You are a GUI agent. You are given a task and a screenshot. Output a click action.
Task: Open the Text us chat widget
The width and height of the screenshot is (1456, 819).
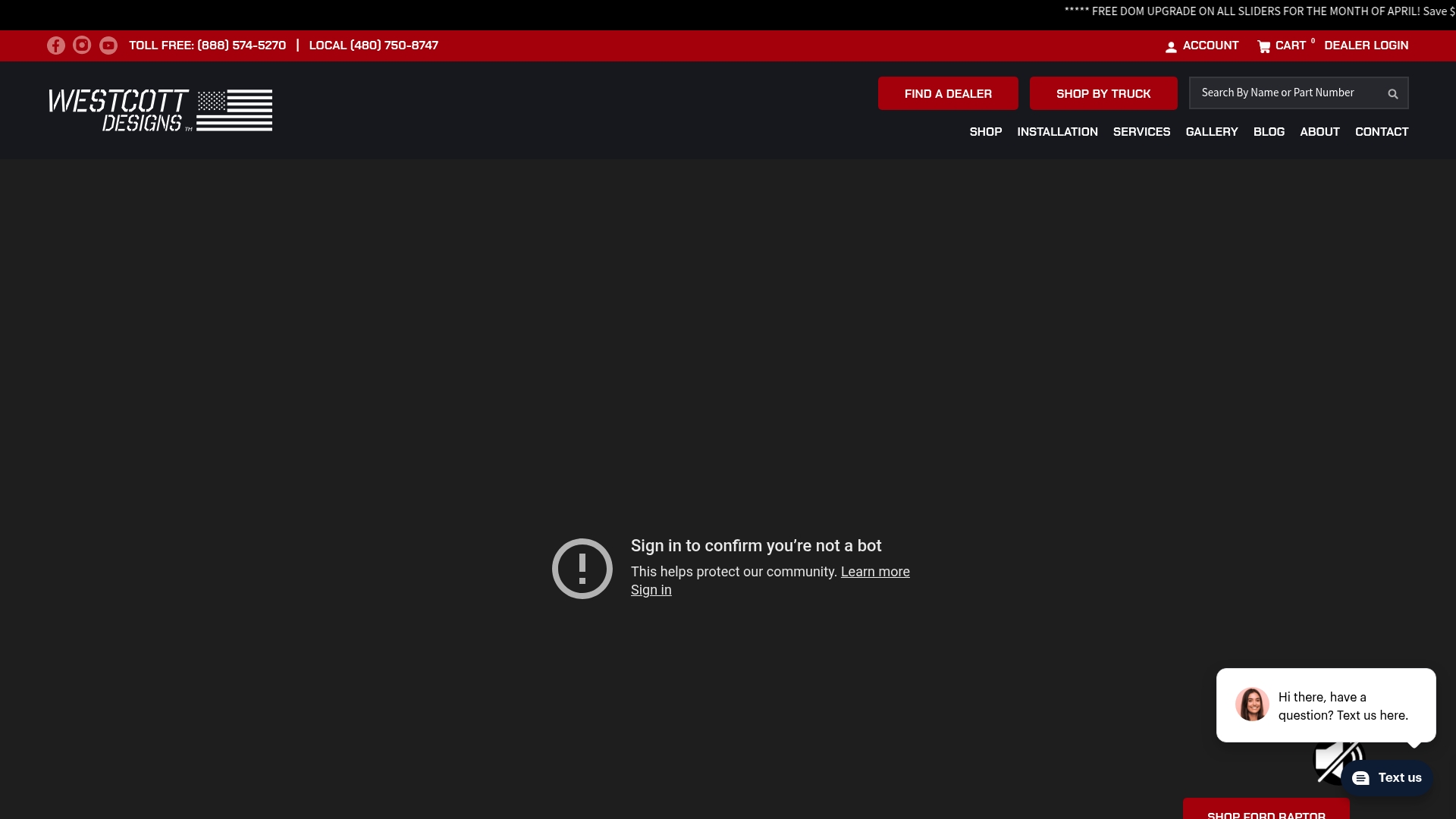(x=1386, y=777)
